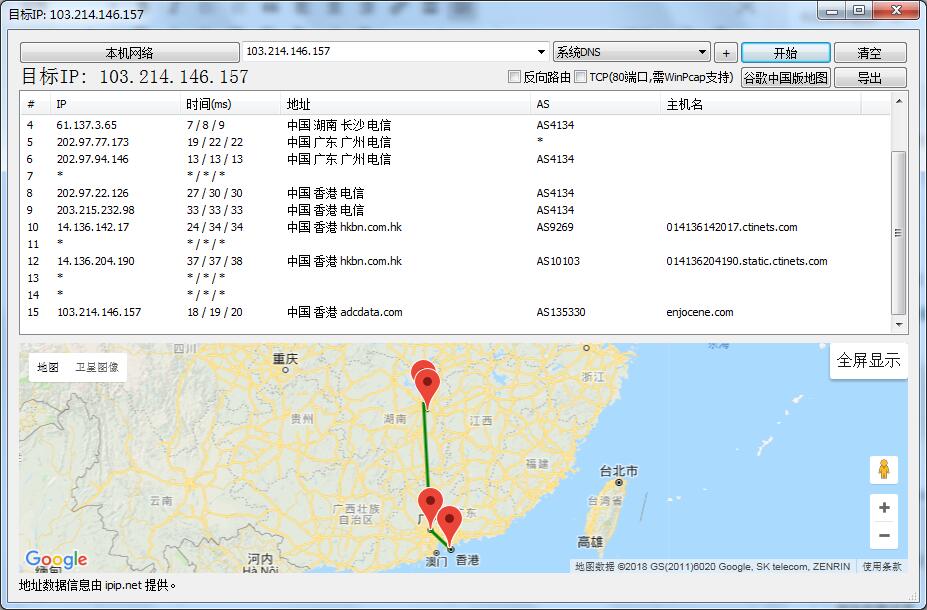This screenshot has width=927, height=610.
Task: Click the plus button beside DNS dropdown
Action: click(x=726, y=53)
